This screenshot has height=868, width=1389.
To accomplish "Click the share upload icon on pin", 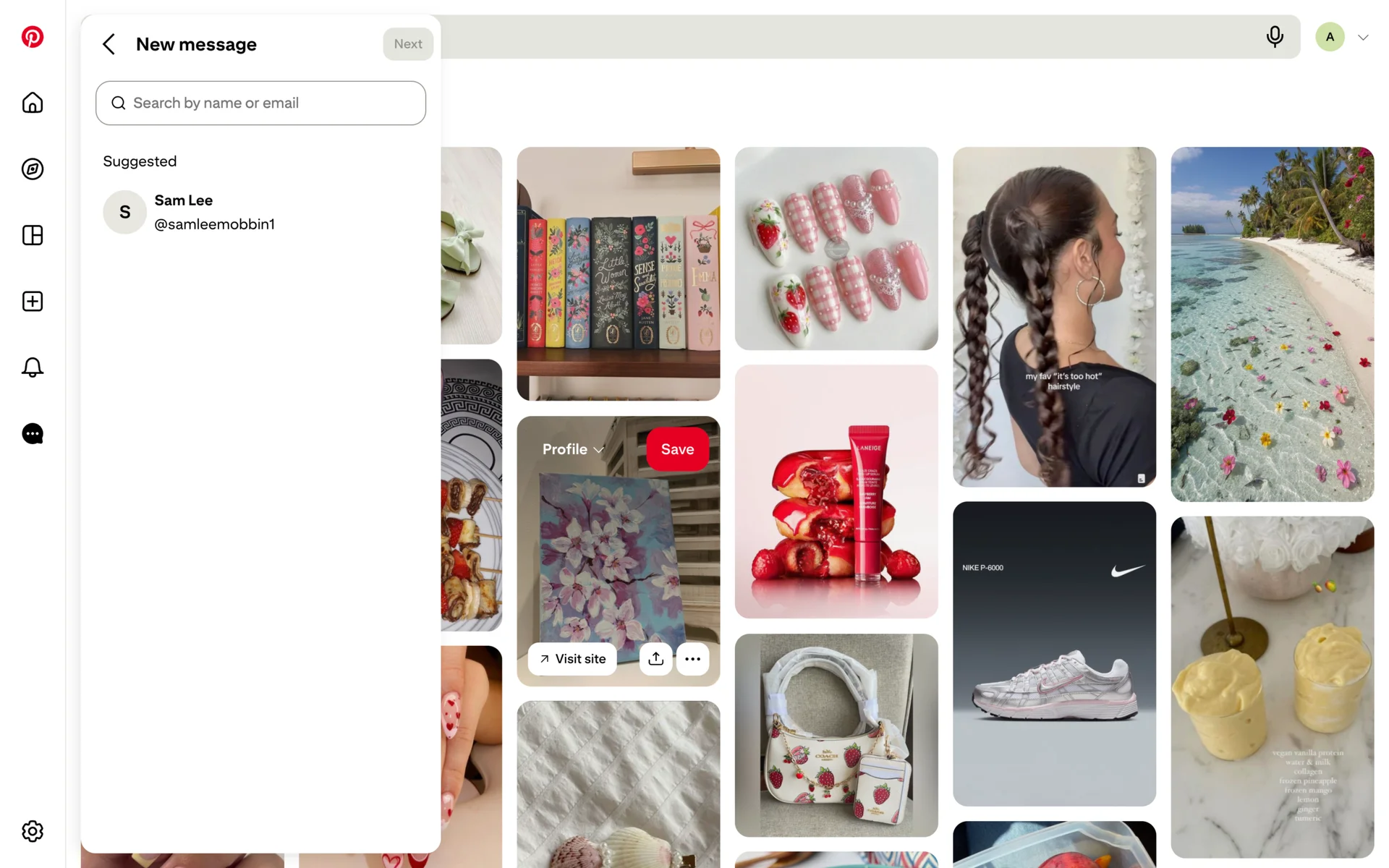I will (x=655, y=658).
